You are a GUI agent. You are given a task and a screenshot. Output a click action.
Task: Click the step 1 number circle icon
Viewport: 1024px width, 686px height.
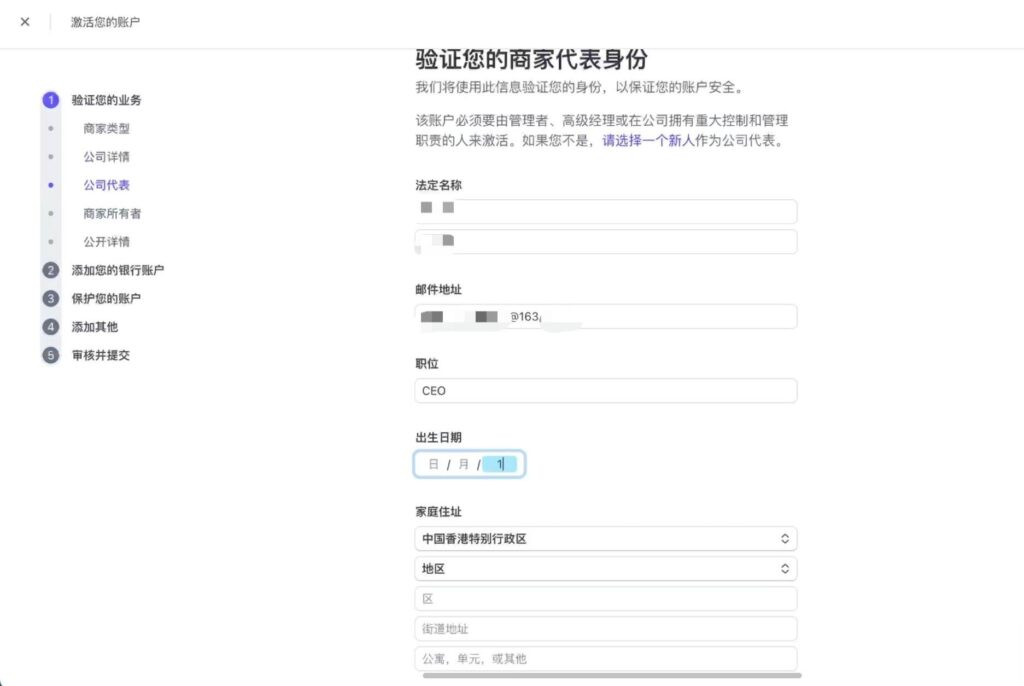(x=51, y=100)
